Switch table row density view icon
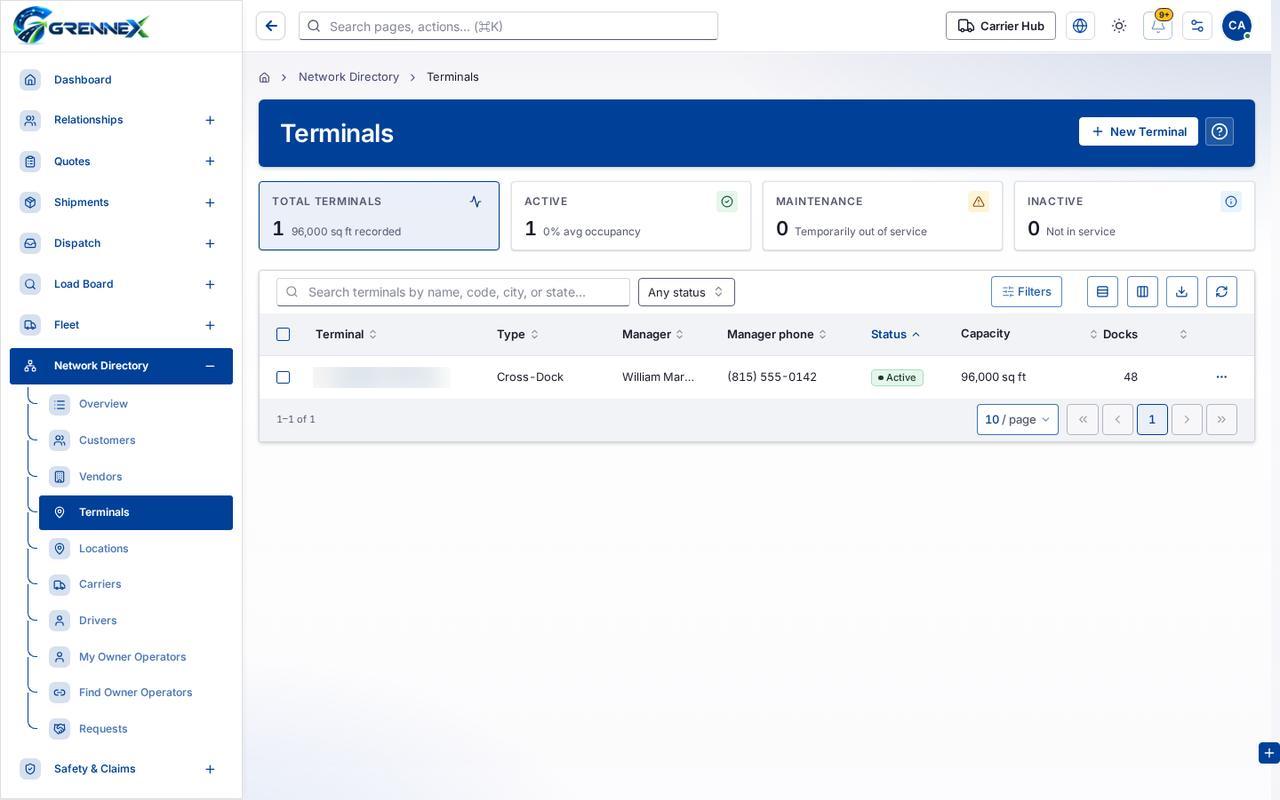The height and width of the screenshot is (800, 1280). [1102, 292]
